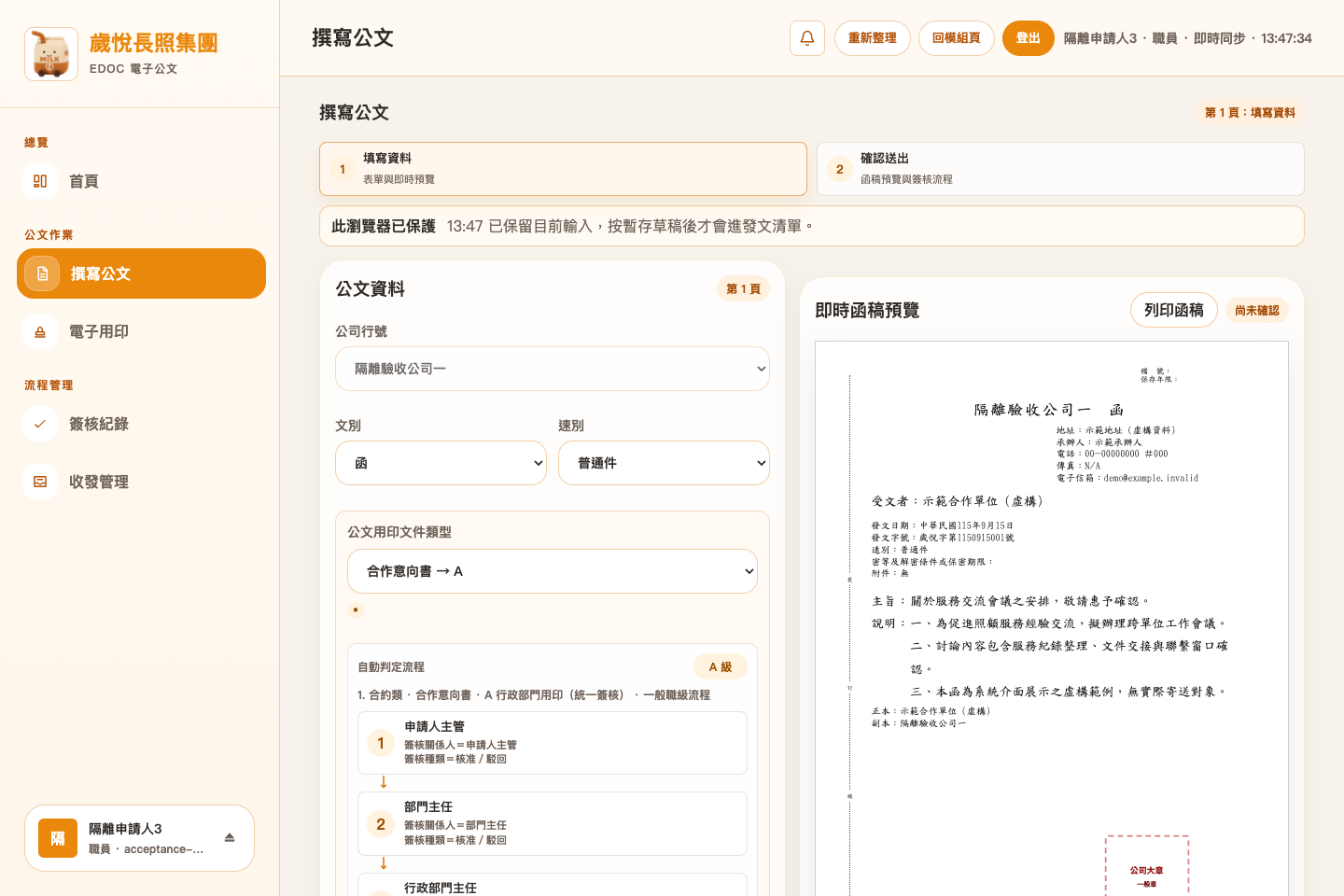Expand the user menu eject arrow

tap(230, 838)
